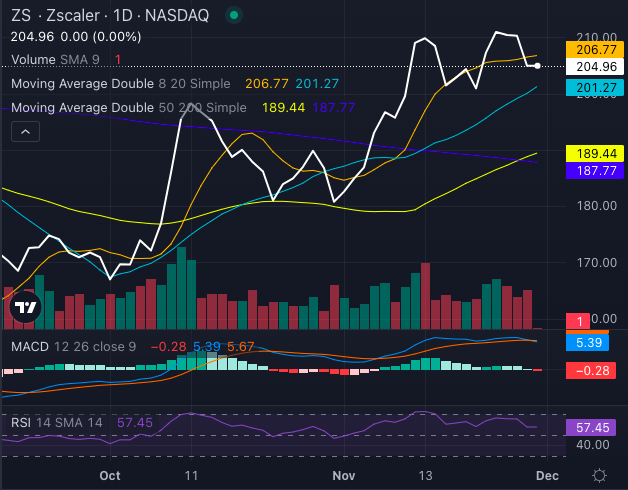Open chart settings gear icon
The image size is (628, 490).
599,474
